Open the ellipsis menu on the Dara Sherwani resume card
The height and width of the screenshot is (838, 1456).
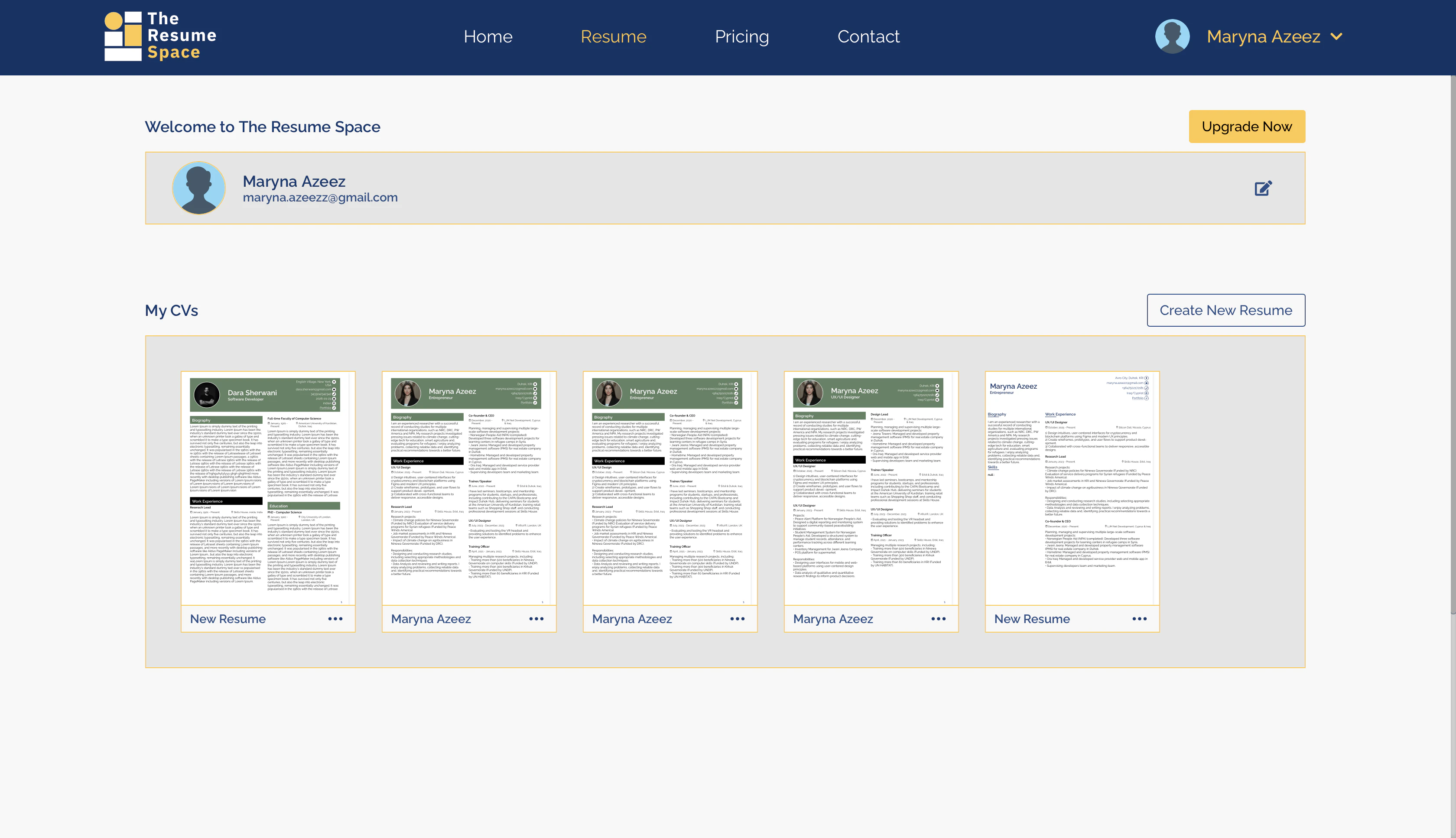tap(335, 619)
